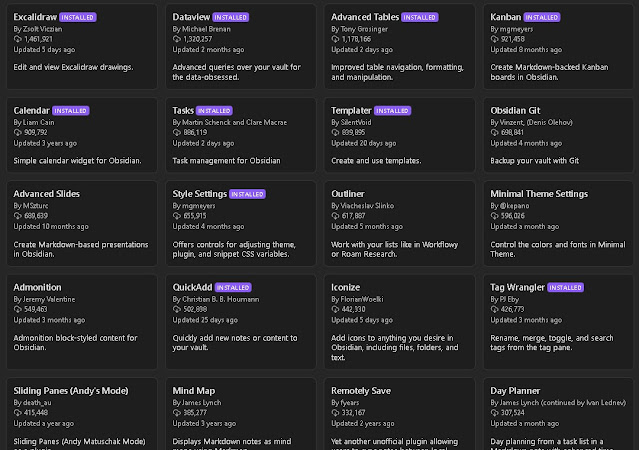This screenshot has width=639, height=450.
Task: Click author text 'By Zsolt Viczian'
Action: tap(37, 29)
